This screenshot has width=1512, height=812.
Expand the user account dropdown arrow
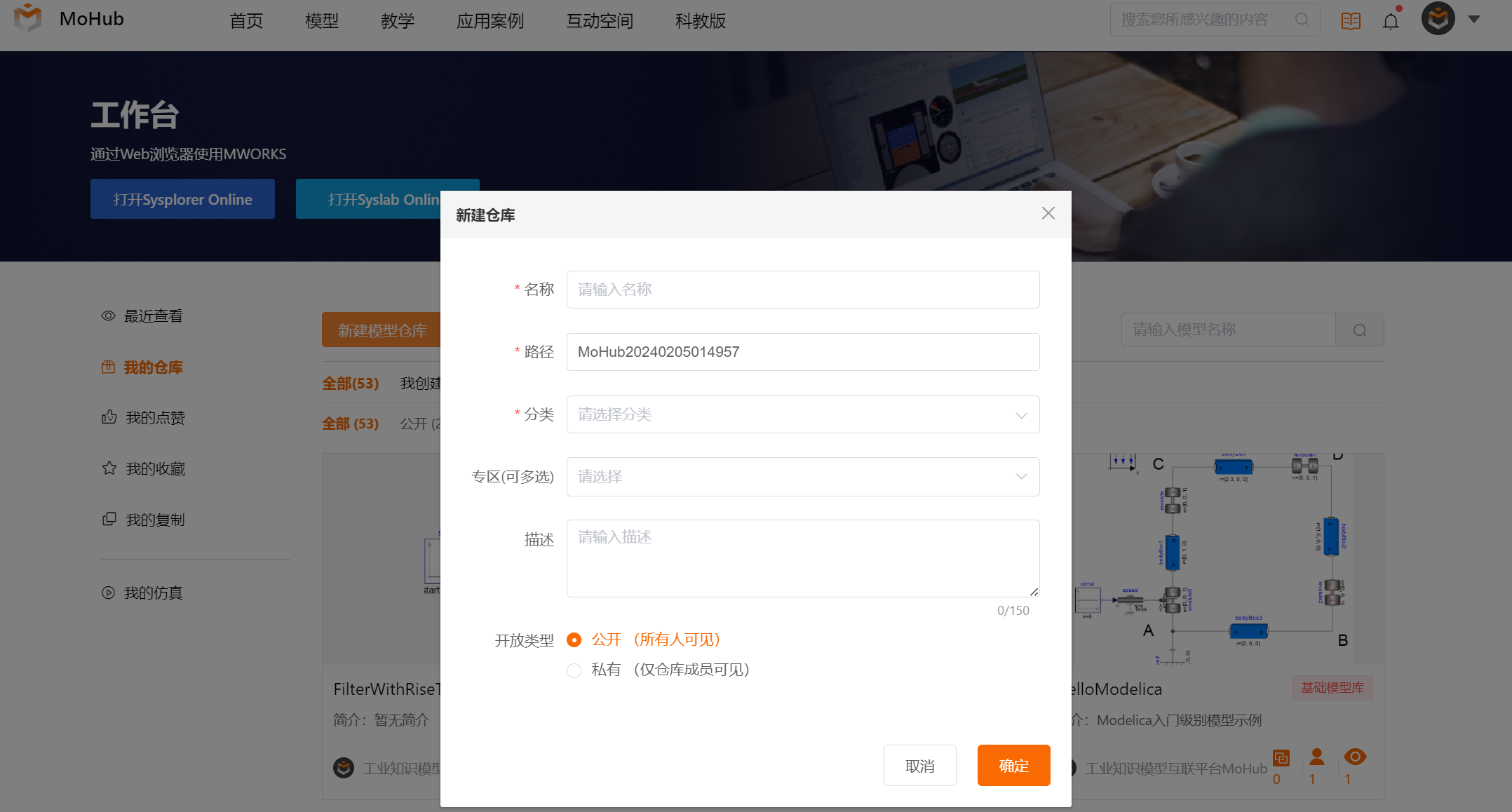click(x=1474, y=20)
